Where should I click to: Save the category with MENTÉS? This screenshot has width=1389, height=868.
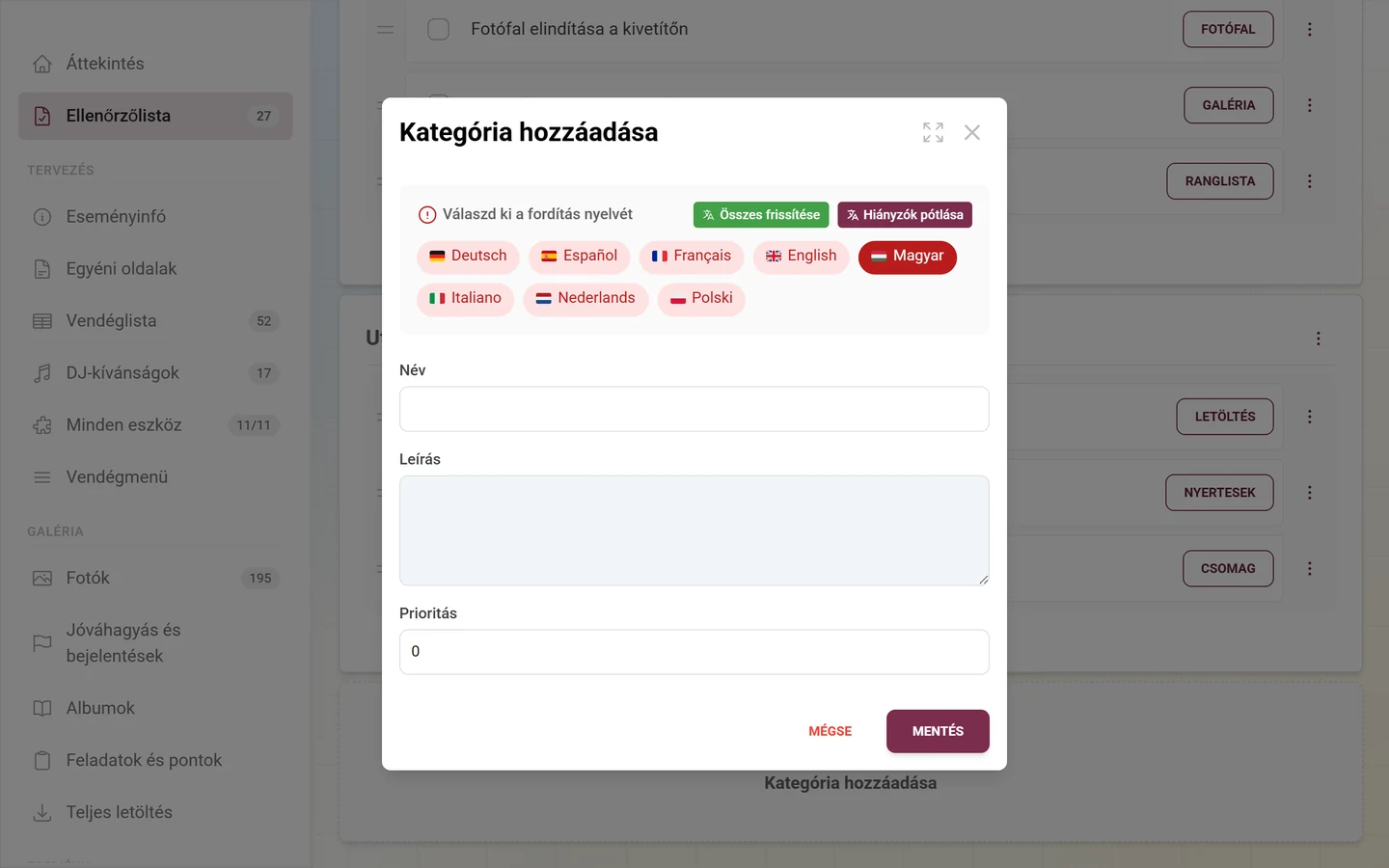tap(938, 731)
